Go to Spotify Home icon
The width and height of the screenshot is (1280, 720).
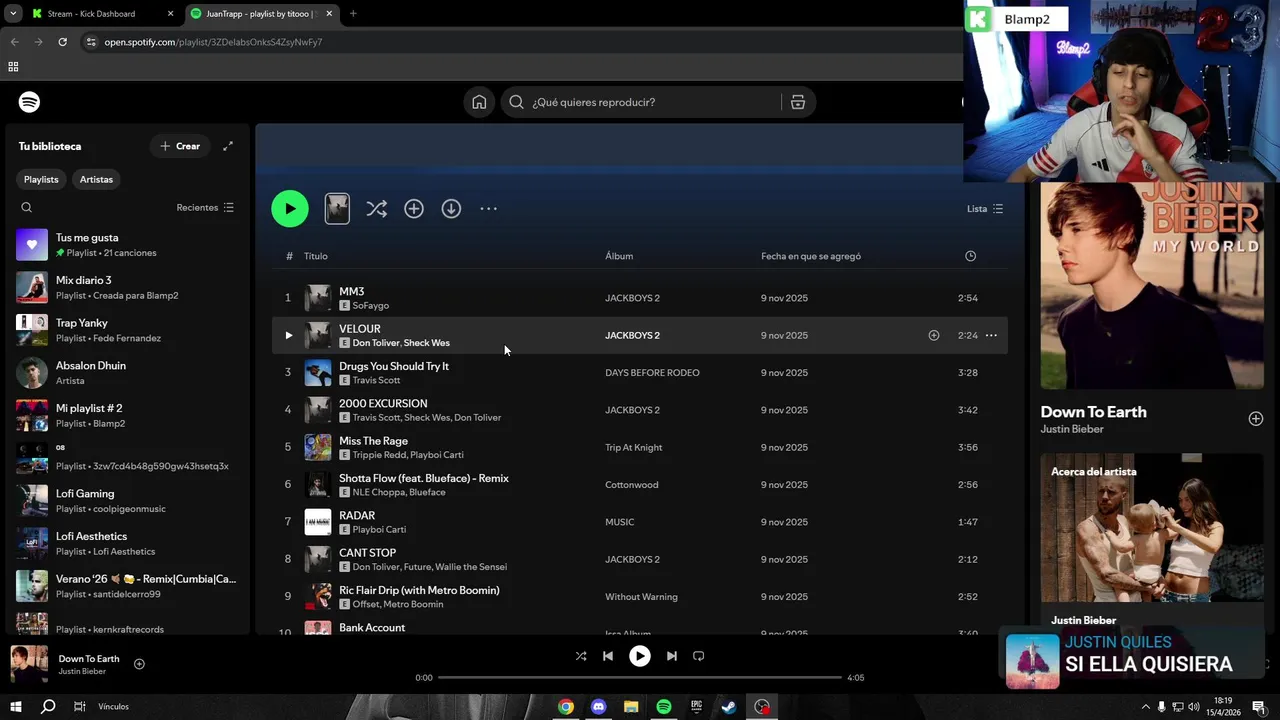479,102
